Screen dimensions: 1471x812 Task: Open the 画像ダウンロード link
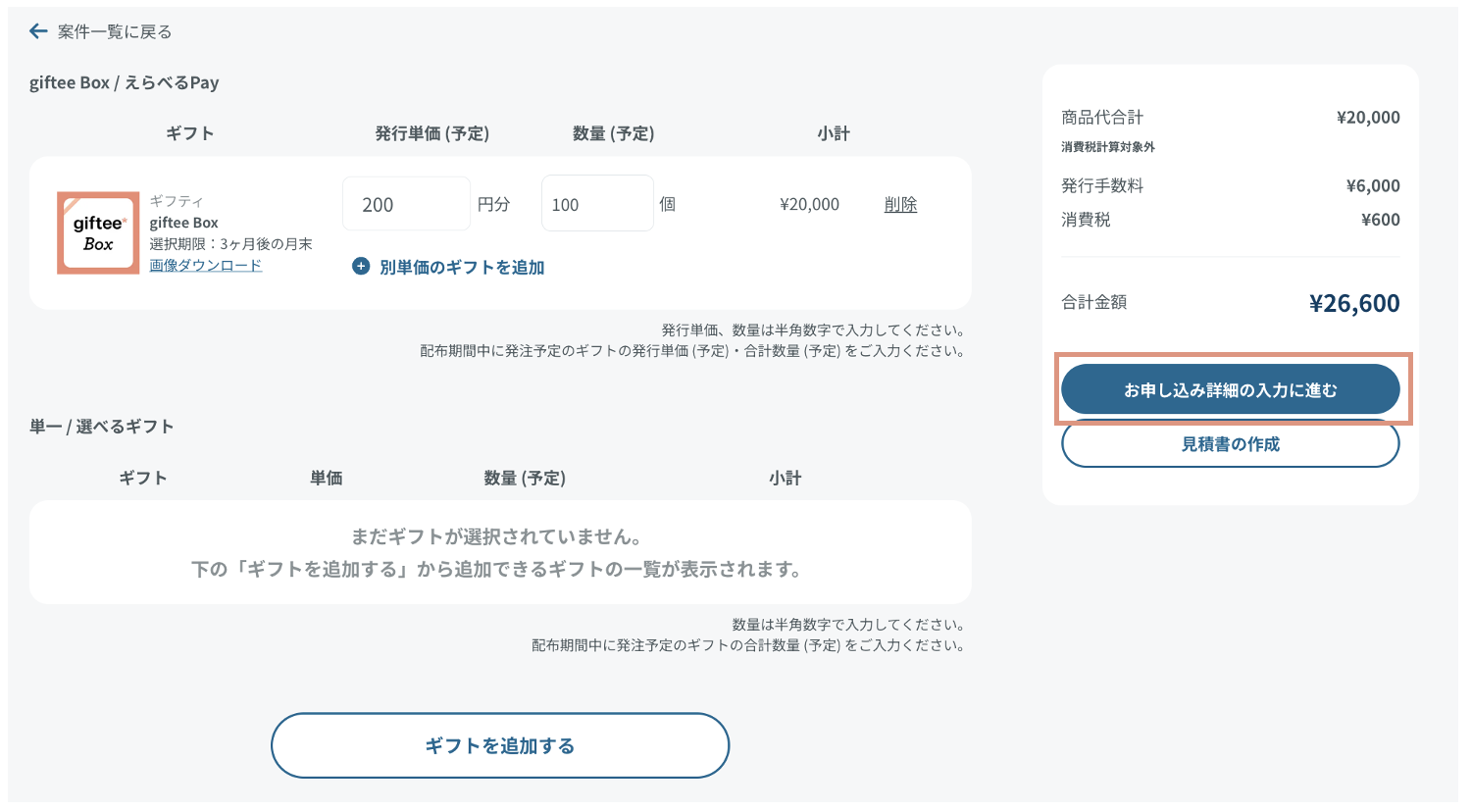point(205,266)
